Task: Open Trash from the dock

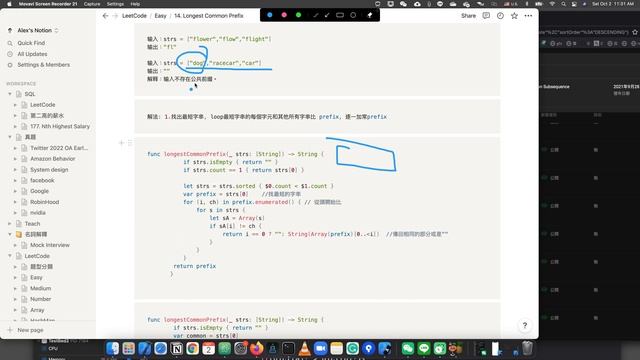Action: [x=528, y=349]
